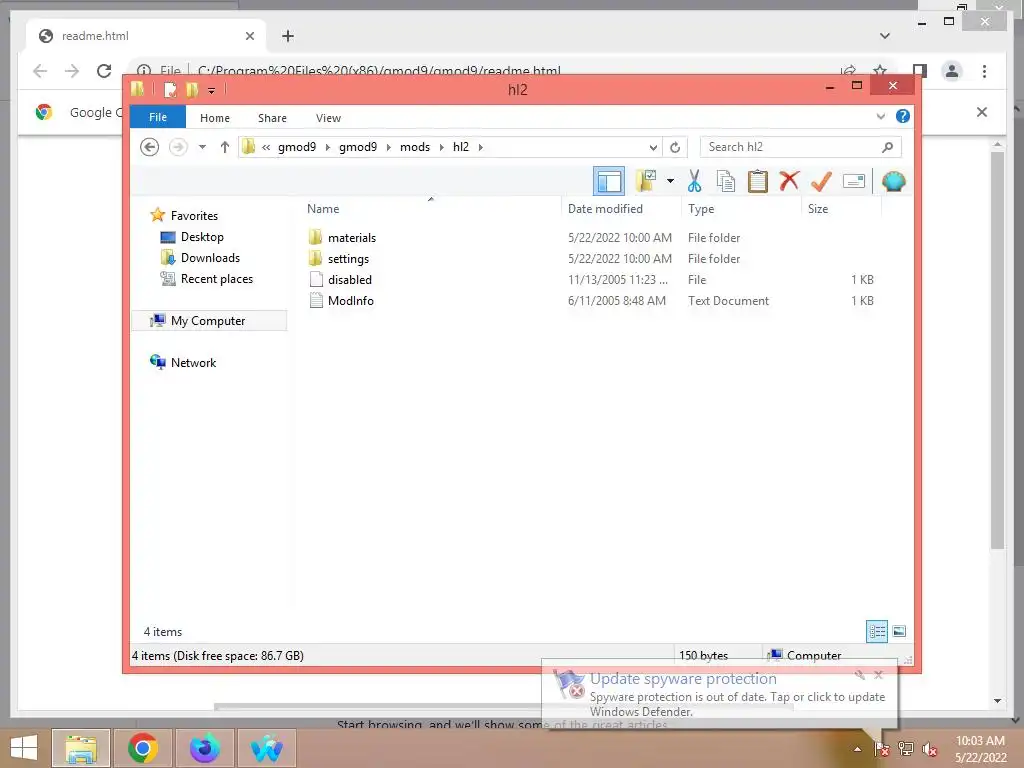Click the muted volume tray icon
This screenshot has width=1024, height=768.
pos(929,749)
